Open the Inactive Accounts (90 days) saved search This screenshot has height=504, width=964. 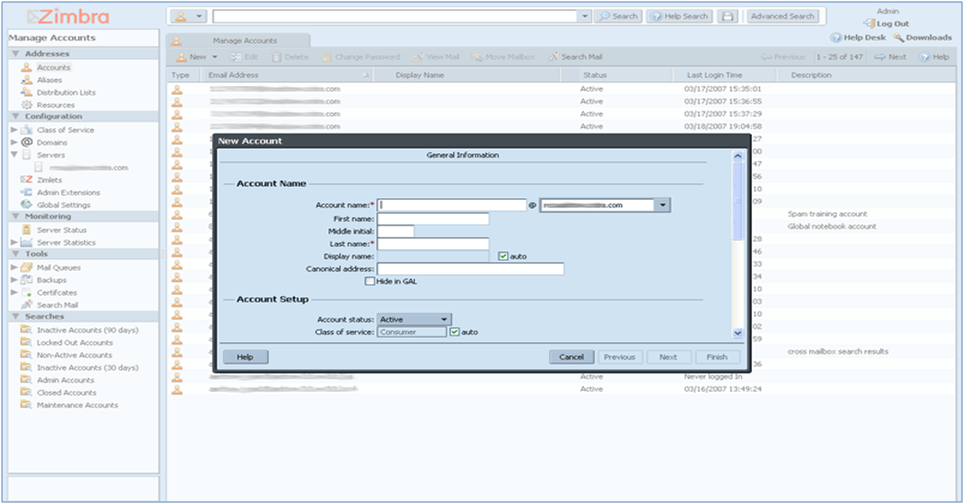point(87,330)
